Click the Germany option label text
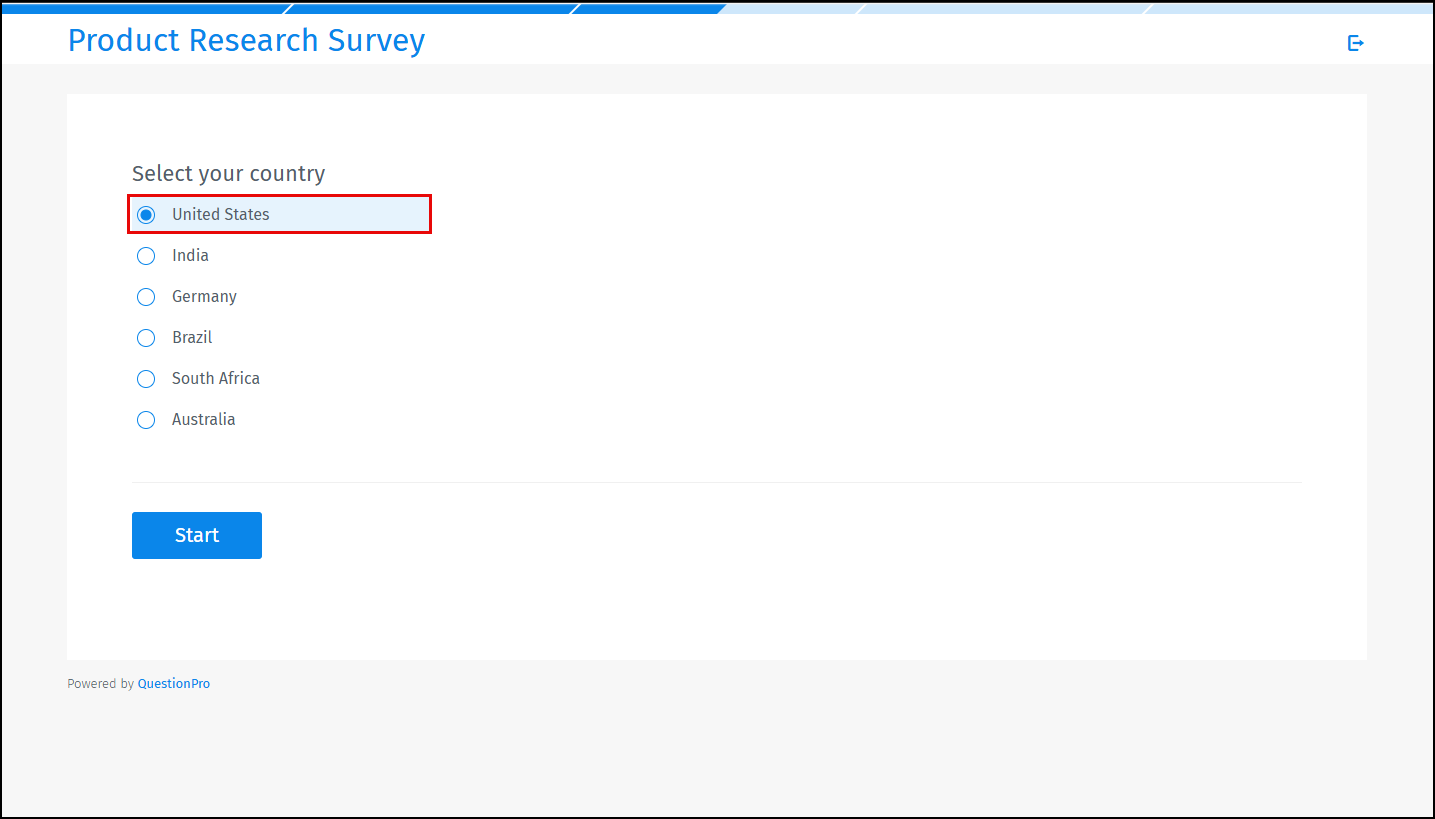 click(x=204, y=296)
